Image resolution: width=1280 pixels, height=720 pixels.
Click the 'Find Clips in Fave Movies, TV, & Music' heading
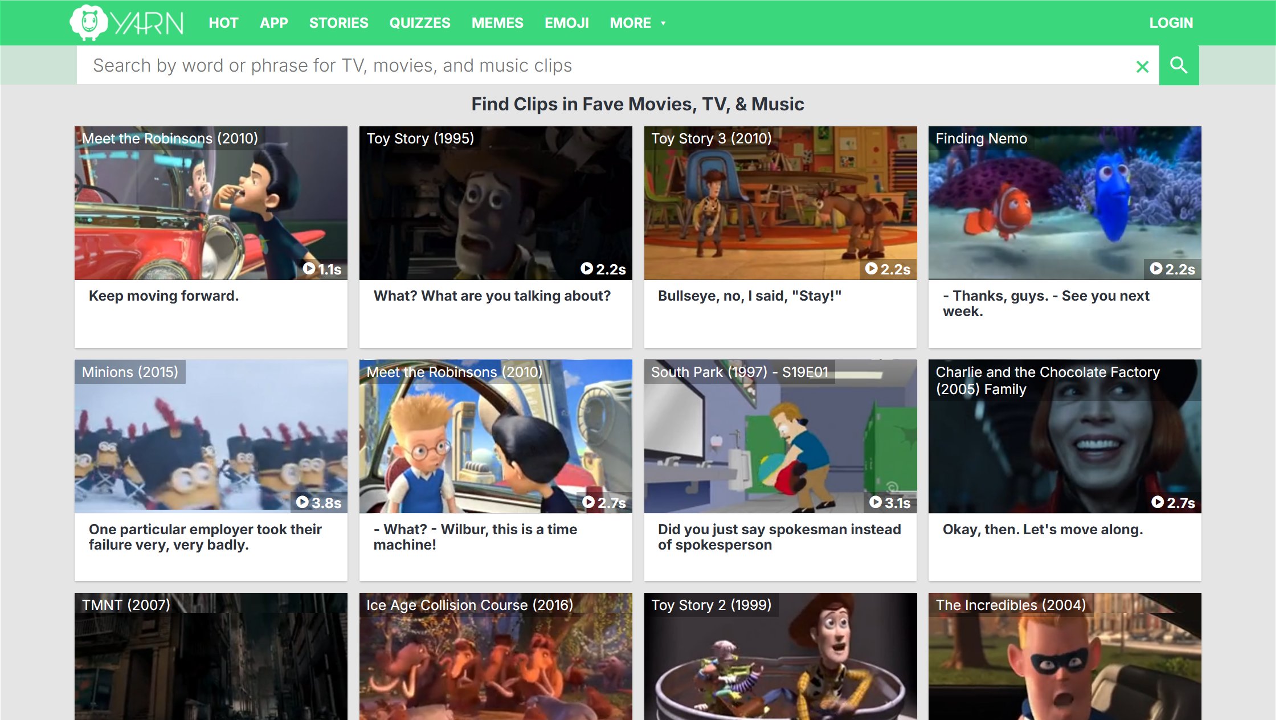638,104
